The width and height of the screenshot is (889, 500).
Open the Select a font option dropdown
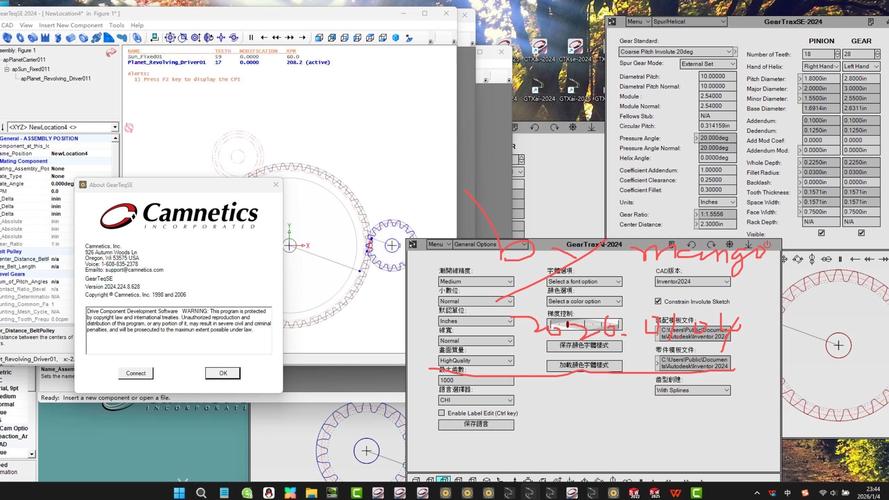point(584,281)
